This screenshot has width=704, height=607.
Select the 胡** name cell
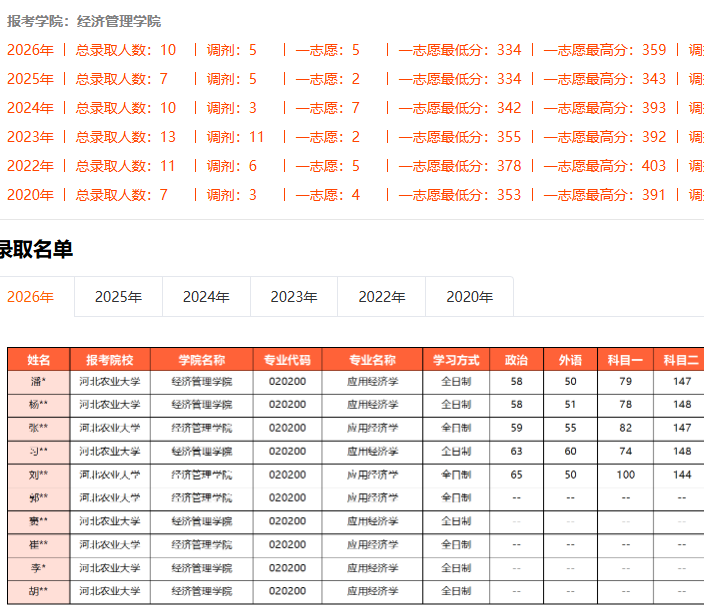[x=39, y=592]
